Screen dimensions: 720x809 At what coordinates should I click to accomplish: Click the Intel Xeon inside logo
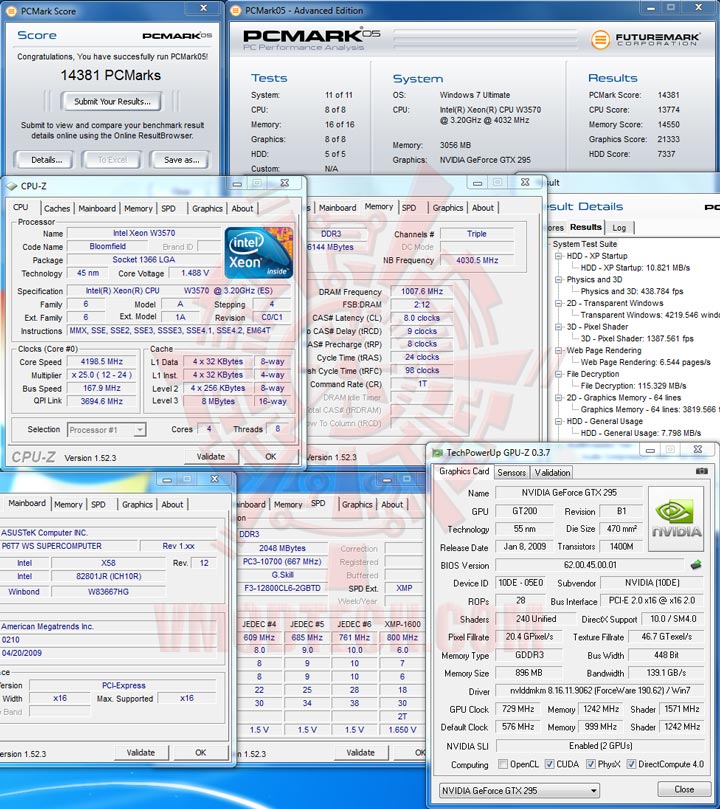click(x=258, y=253)
